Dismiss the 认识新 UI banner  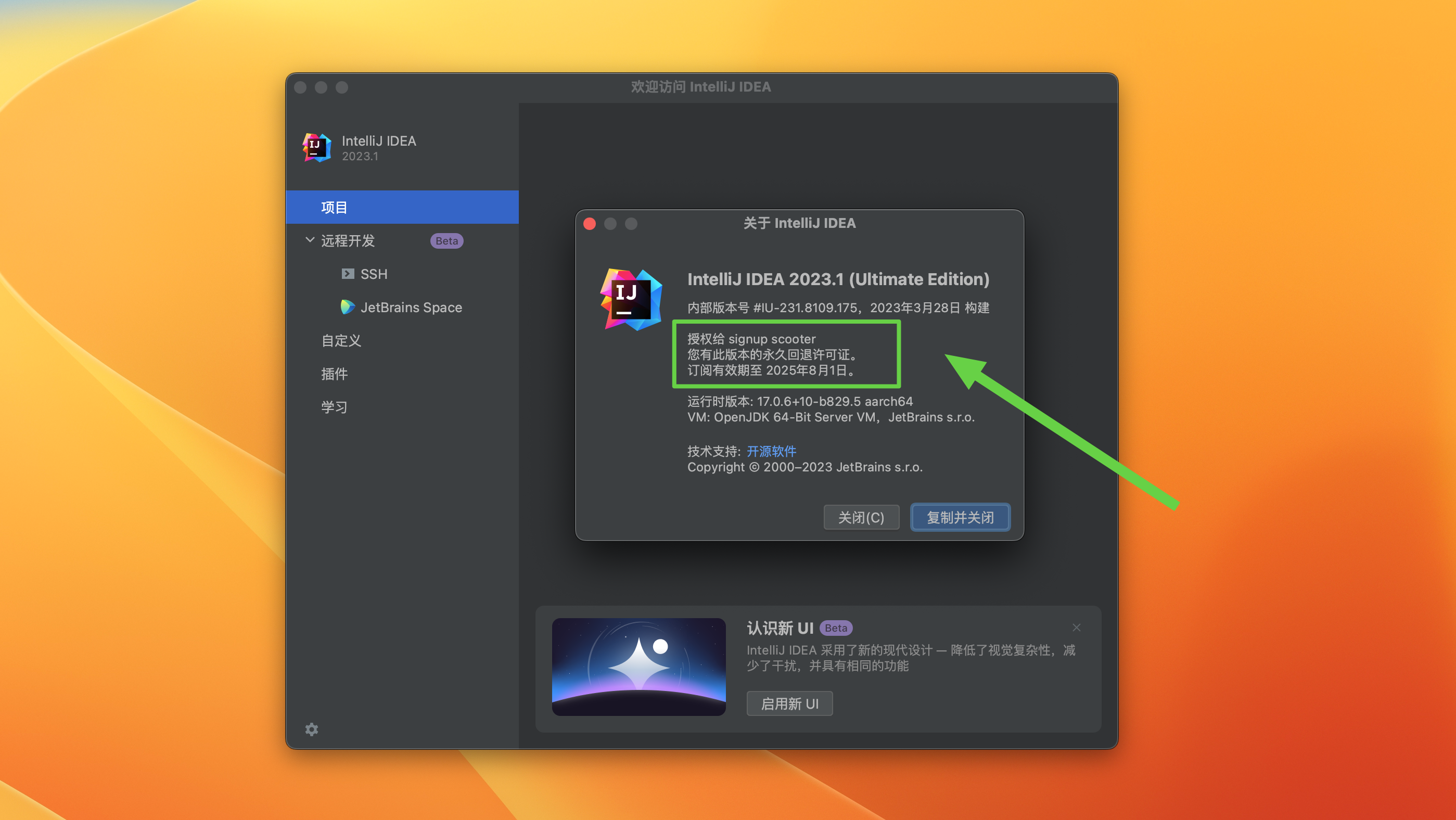1076,627
